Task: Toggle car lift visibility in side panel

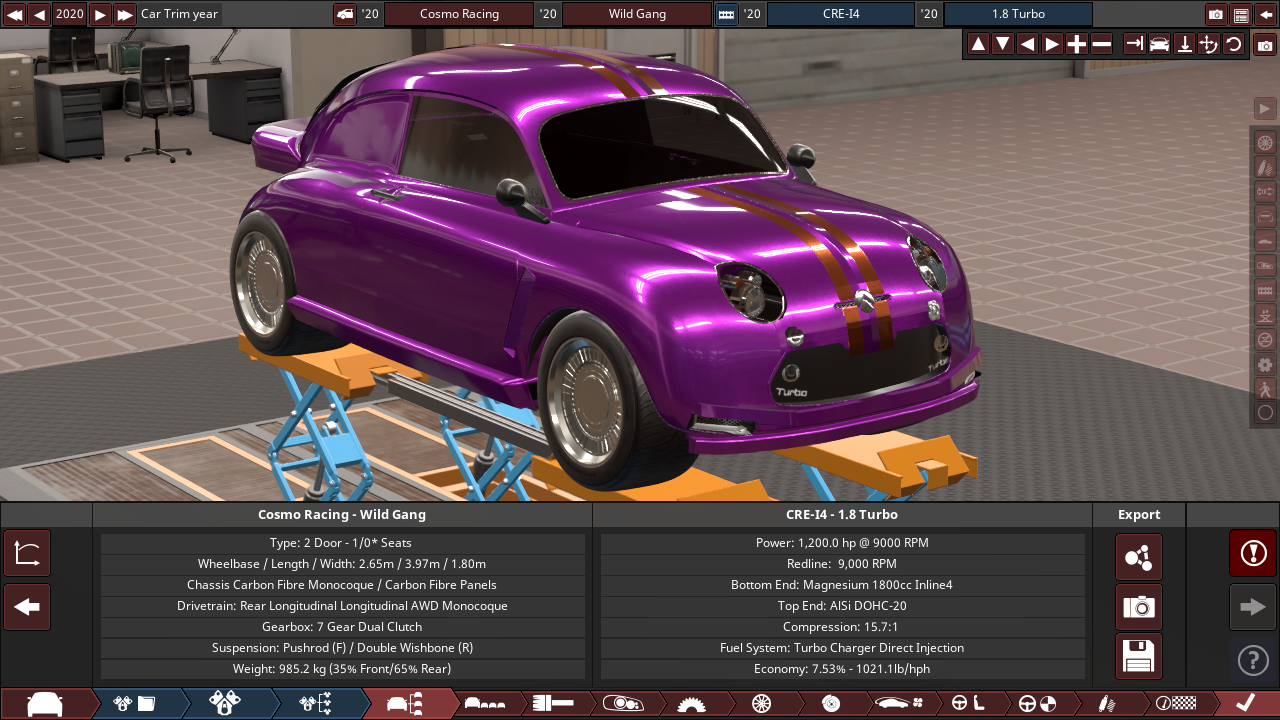Action: click(x=1265, y=314)
